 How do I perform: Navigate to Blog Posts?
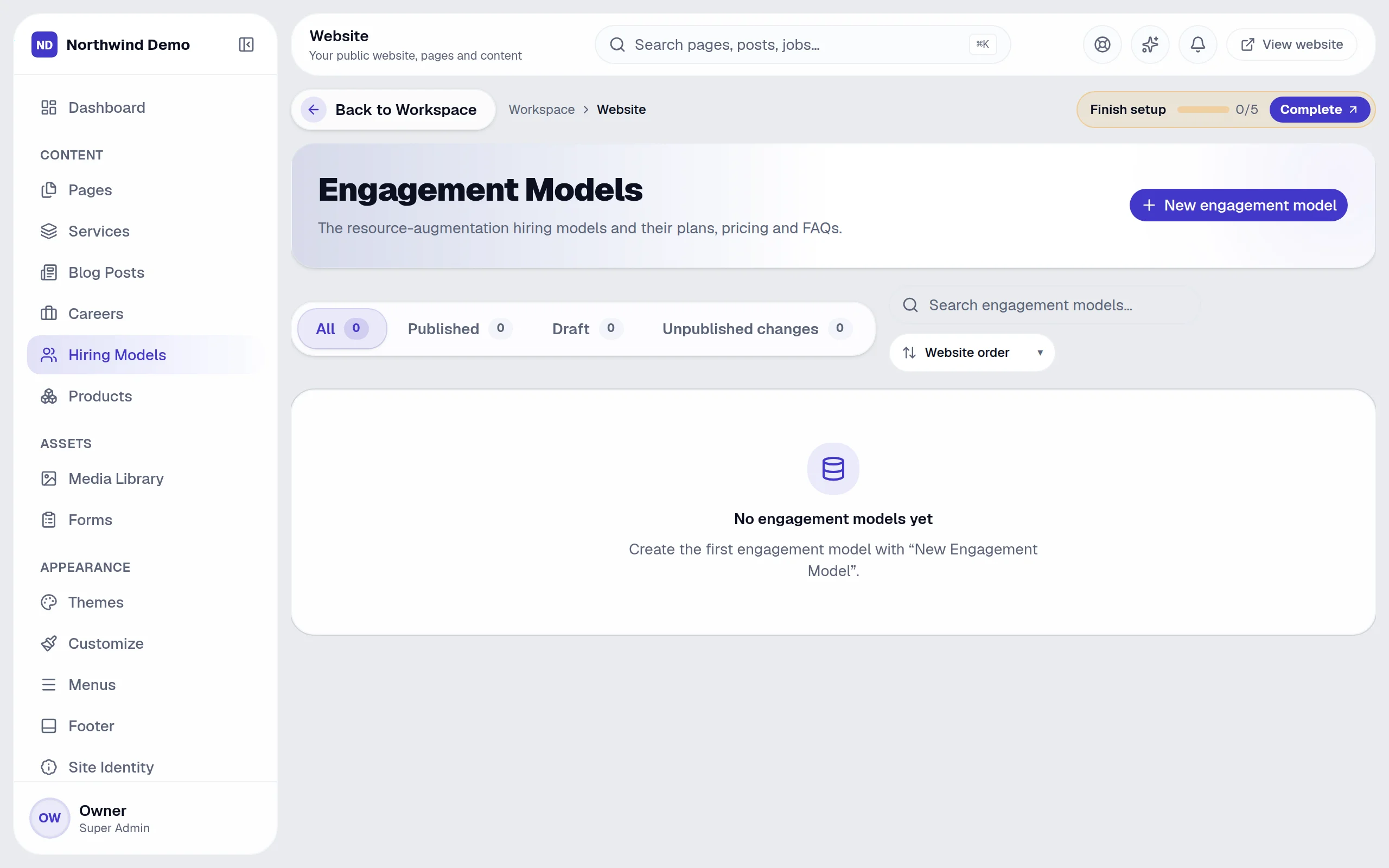point(146,273)
